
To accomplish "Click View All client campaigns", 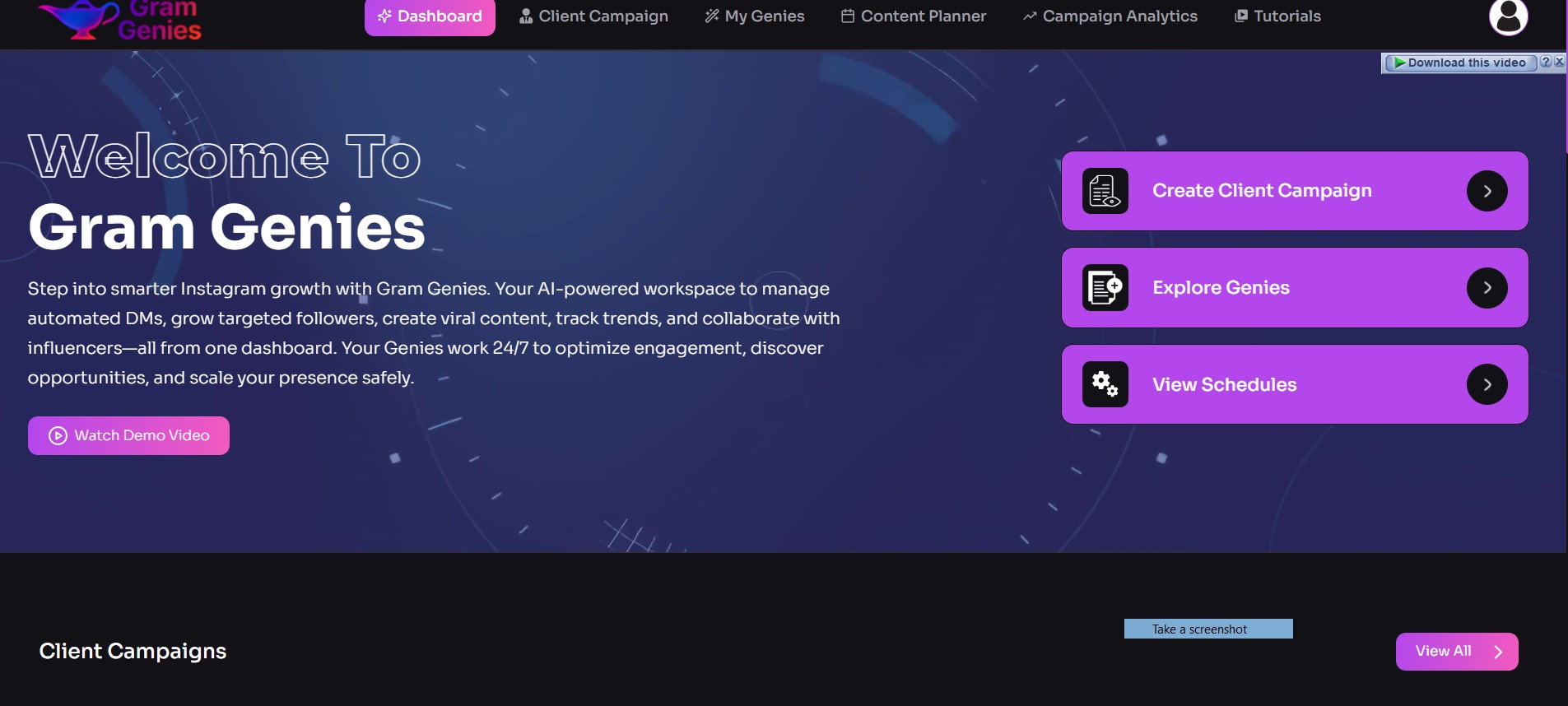I will pos(1457,652).
